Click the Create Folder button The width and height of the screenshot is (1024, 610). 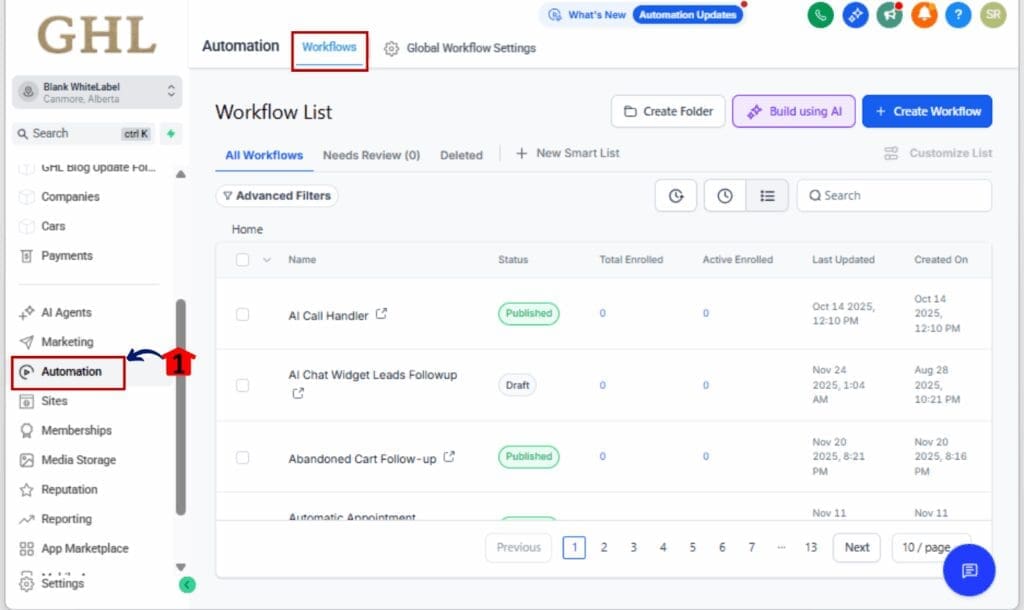pyautogui.click(x=667, y=112)
